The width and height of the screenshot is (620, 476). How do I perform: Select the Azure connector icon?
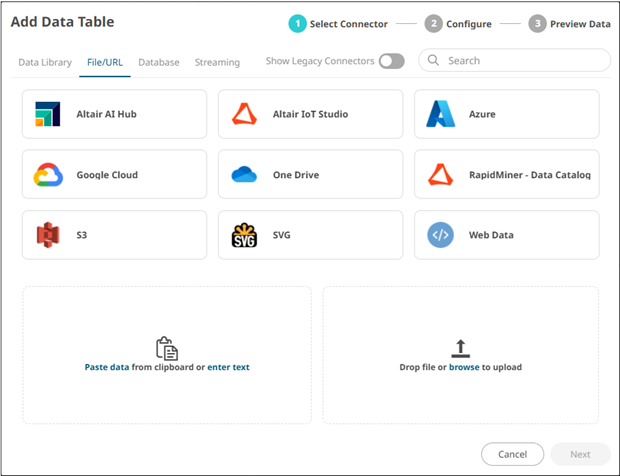(x=441, y=114)
